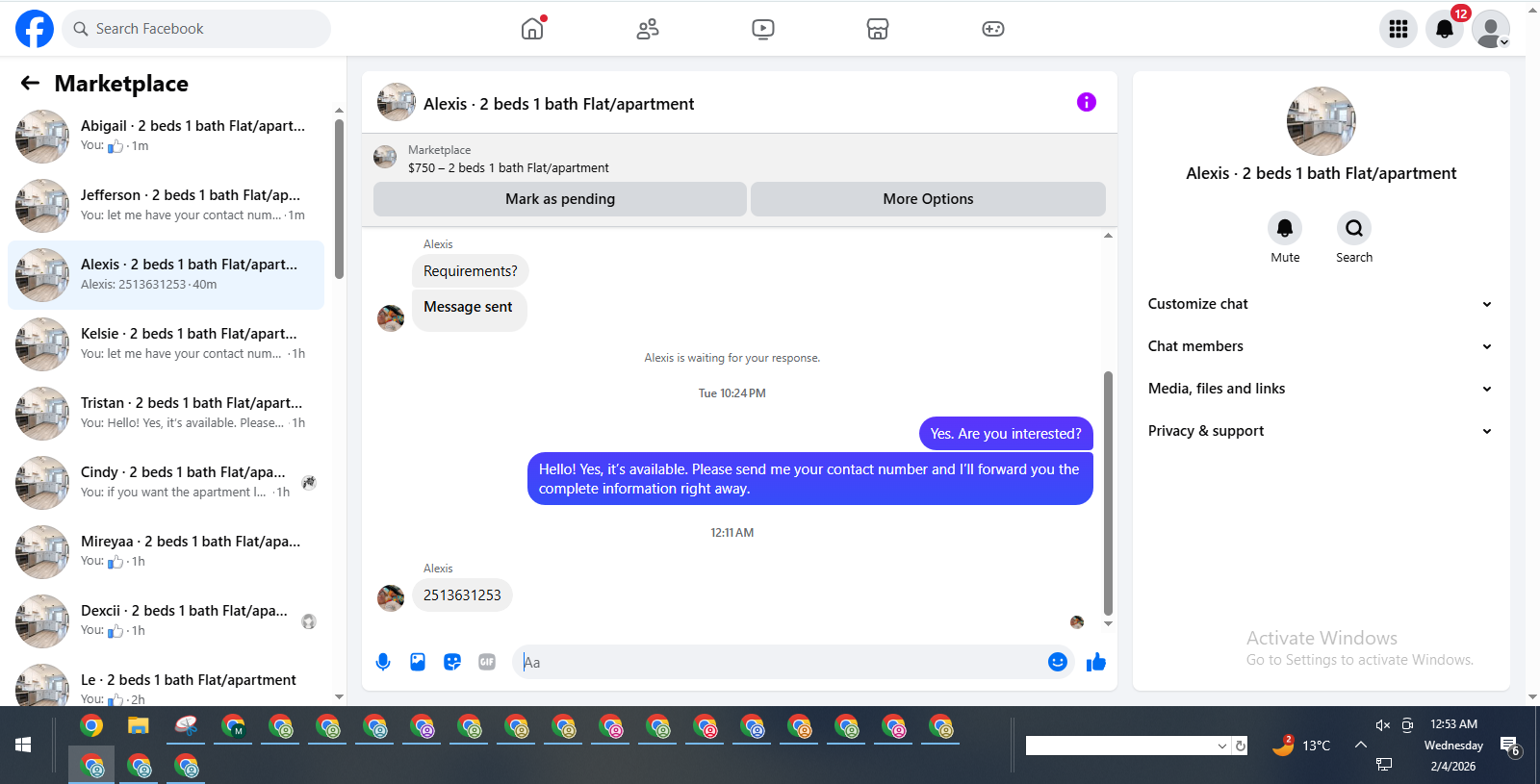Open the taskbar address dropdown arrow

click(1222, 746)
